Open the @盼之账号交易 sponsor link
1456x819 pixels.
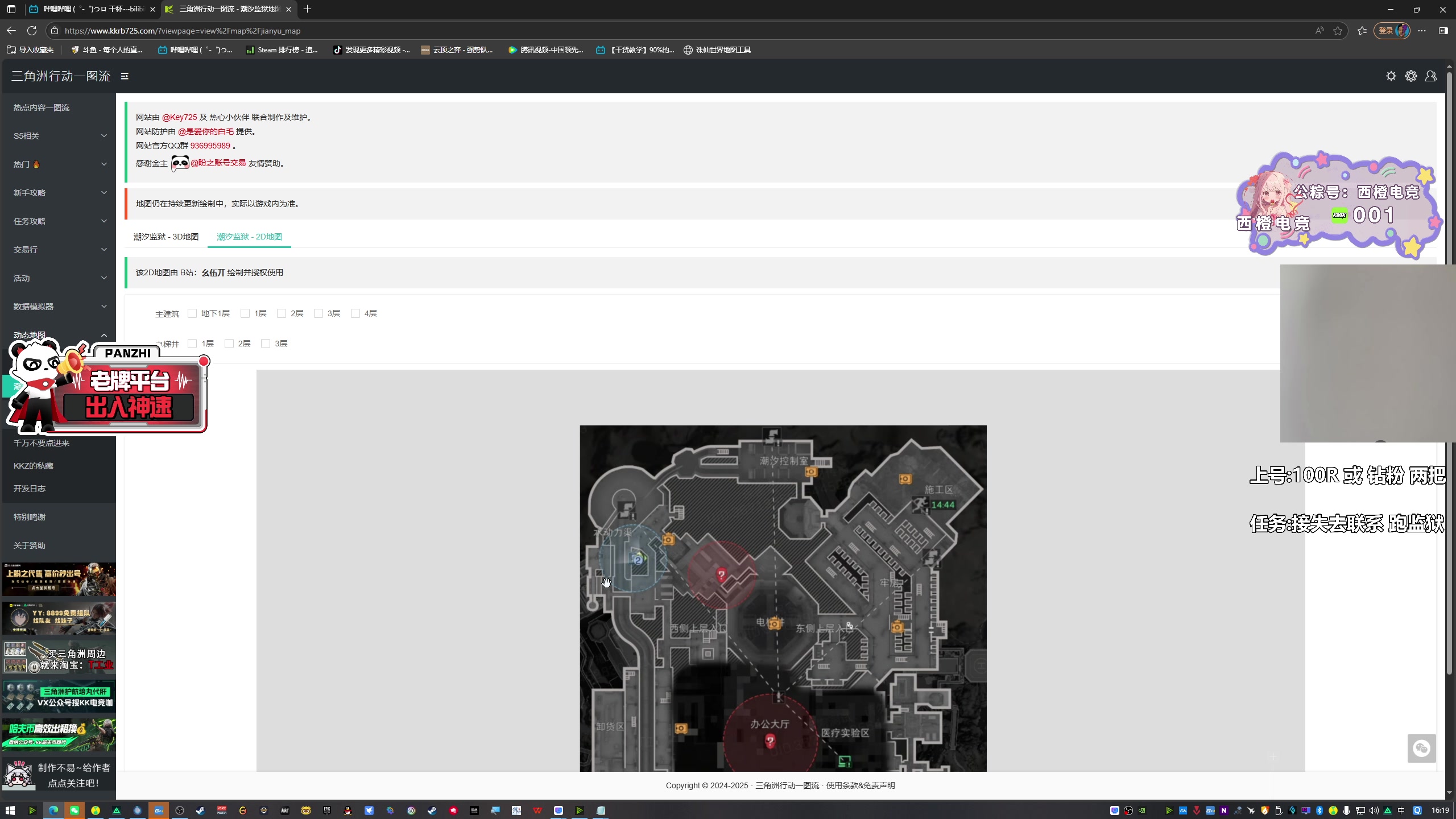218,163
